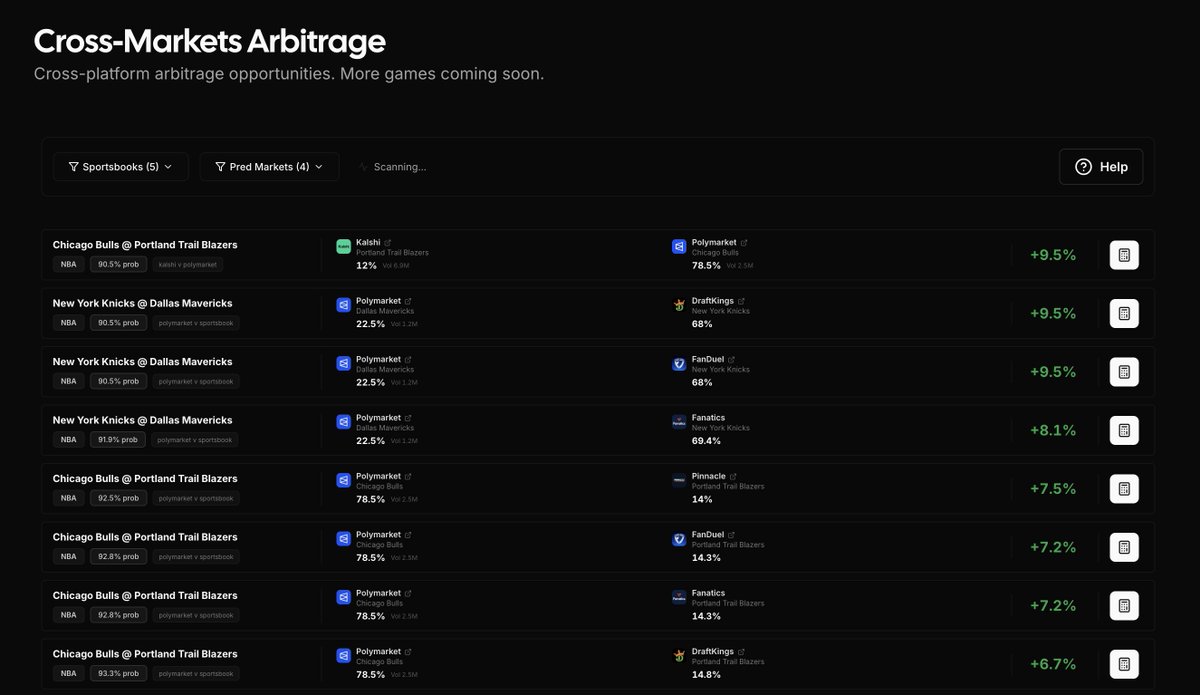Open calculator for Knicks-Mavericks DraftKings row

coord(1124,313)
